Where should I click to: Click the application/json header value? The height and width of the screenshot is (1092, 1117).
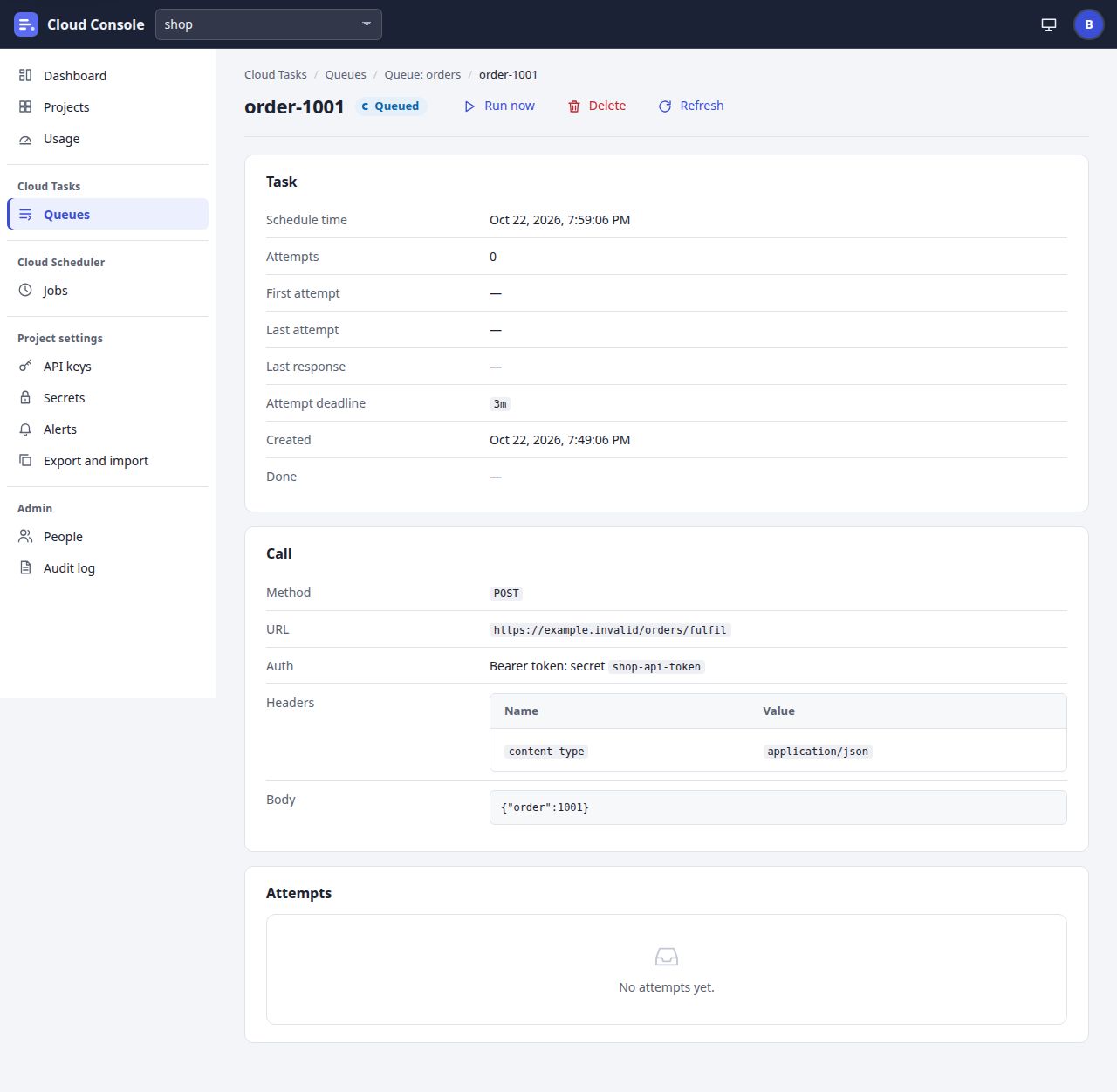pyautogui.click(x=818, y=752)
